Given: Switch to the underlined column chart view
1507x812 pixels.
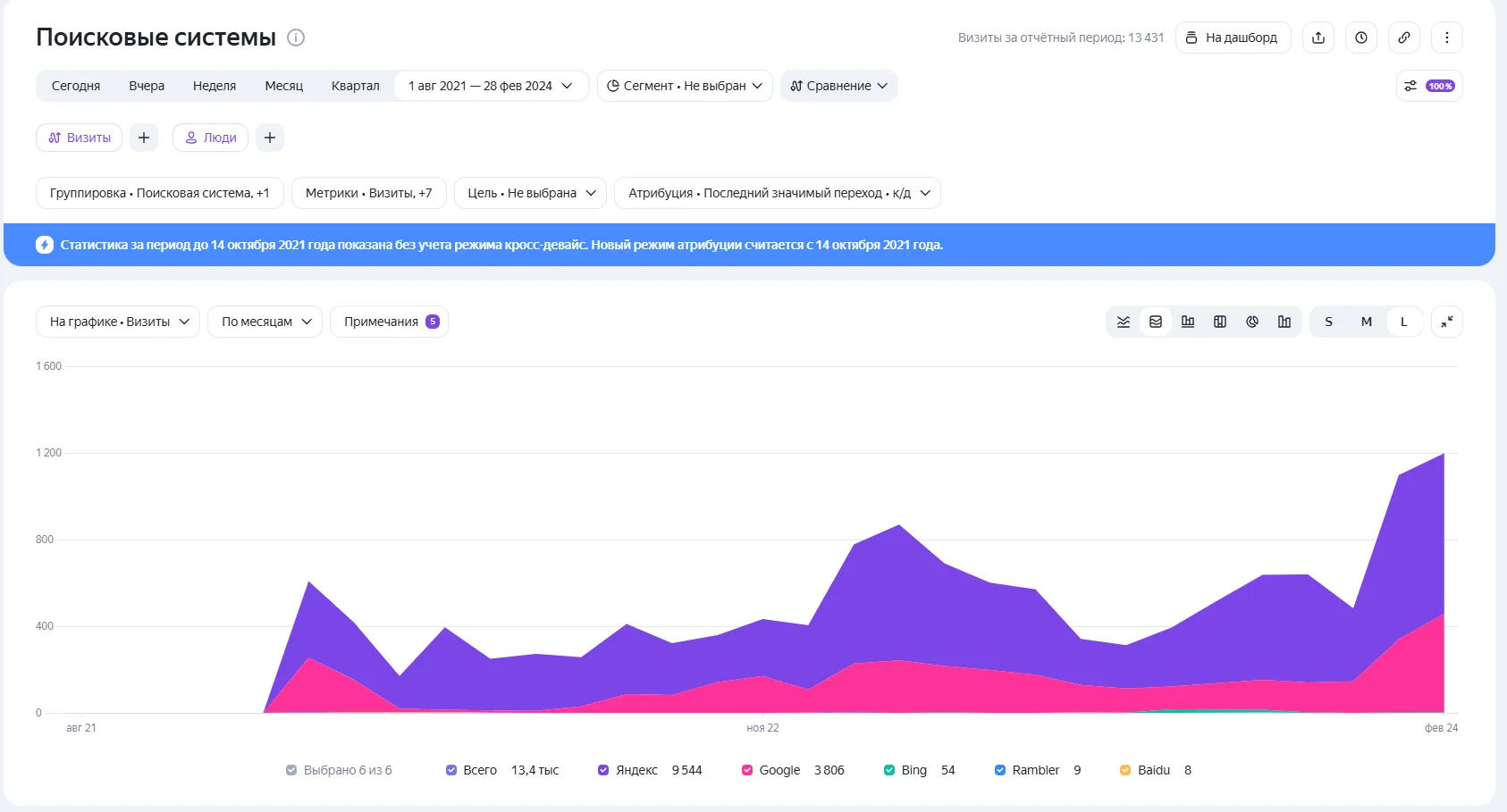Looking at the screenshot, I should coord(1188,322).
